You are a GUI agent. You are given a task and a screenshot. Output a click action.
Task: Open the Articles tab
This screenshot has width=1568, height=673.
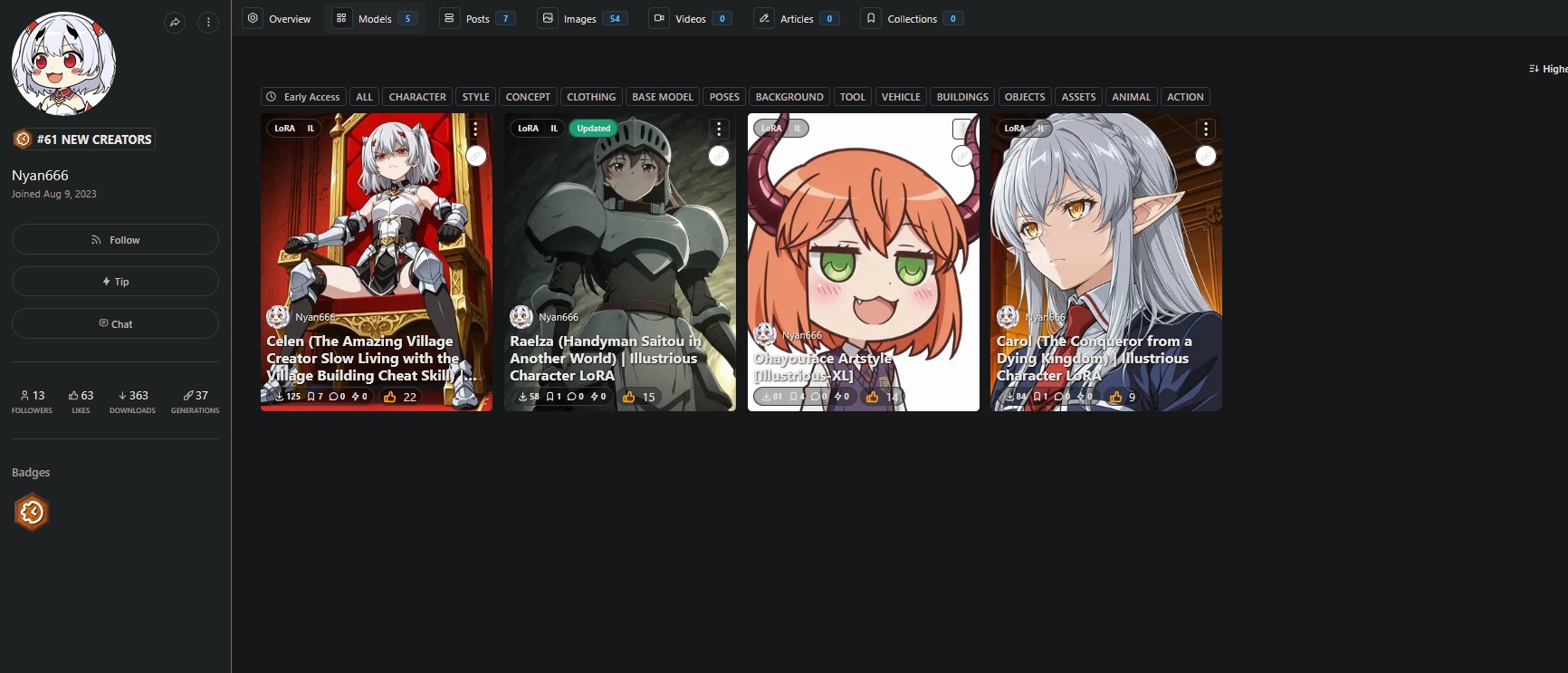tap(797, 18)
